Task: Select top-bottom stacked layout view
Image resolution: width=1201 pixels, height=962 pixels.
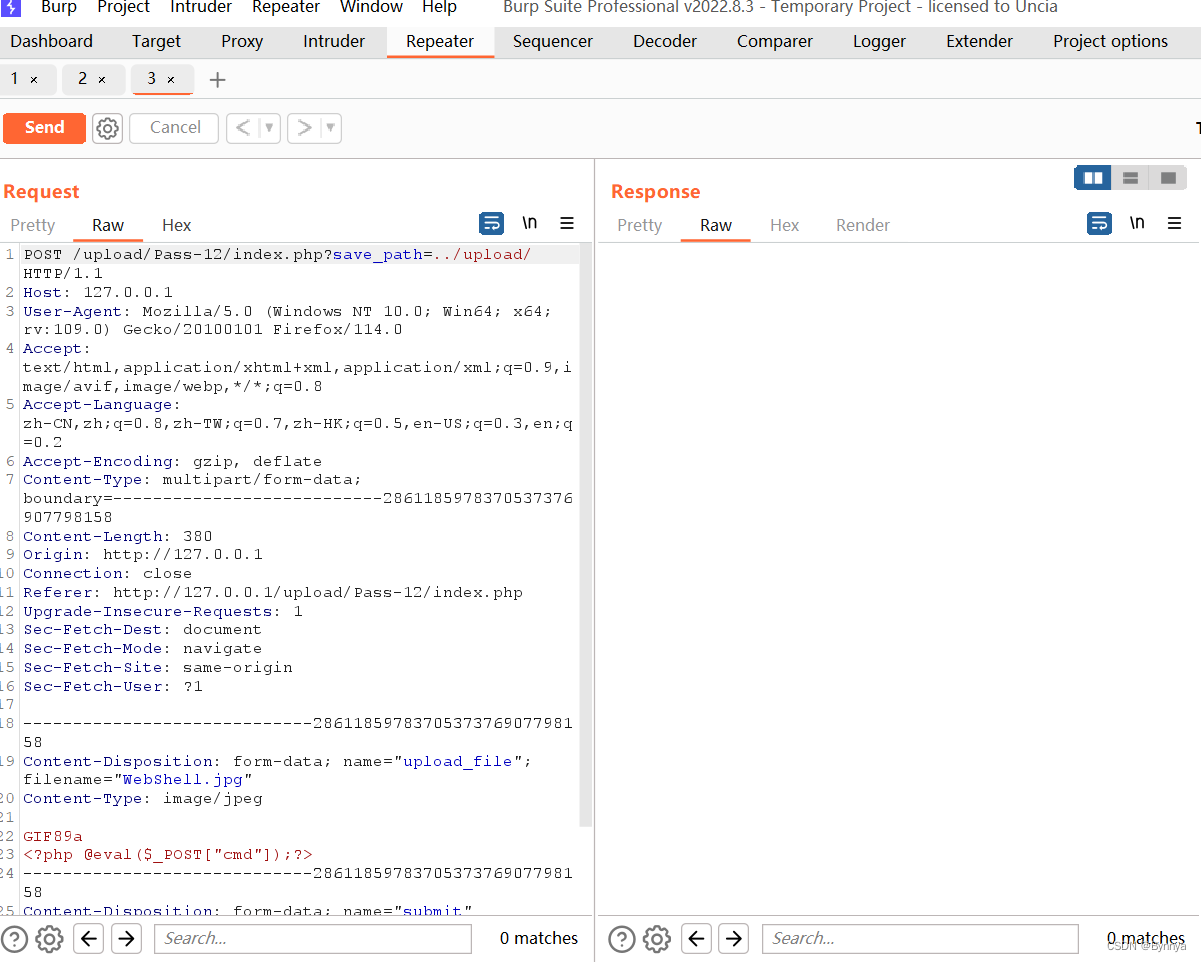Action: click(1131, 178)
